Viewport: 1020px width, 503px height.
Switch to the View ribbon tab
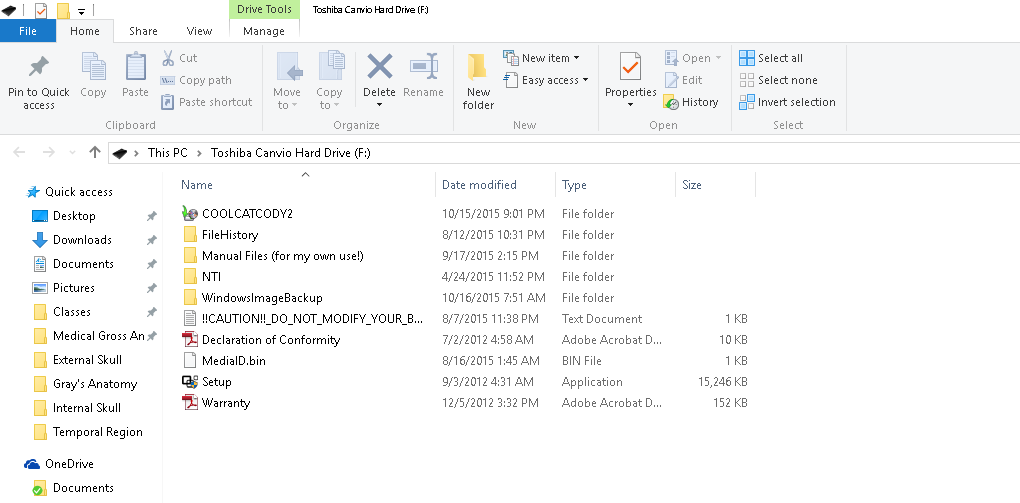coord(199,31)
